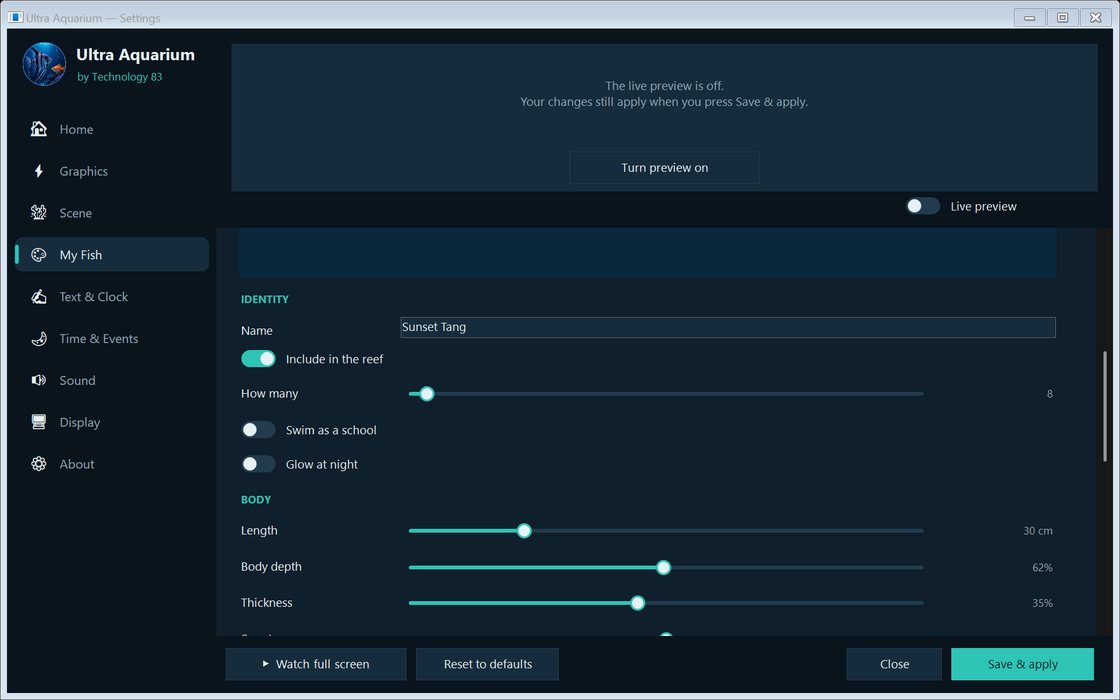
Task: Open the Scene page
Action: coord(112,213)
